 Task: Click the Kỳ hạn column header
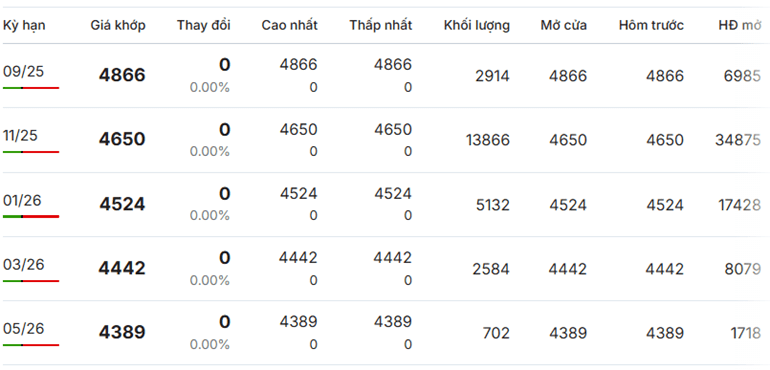[x=24, y=26]
